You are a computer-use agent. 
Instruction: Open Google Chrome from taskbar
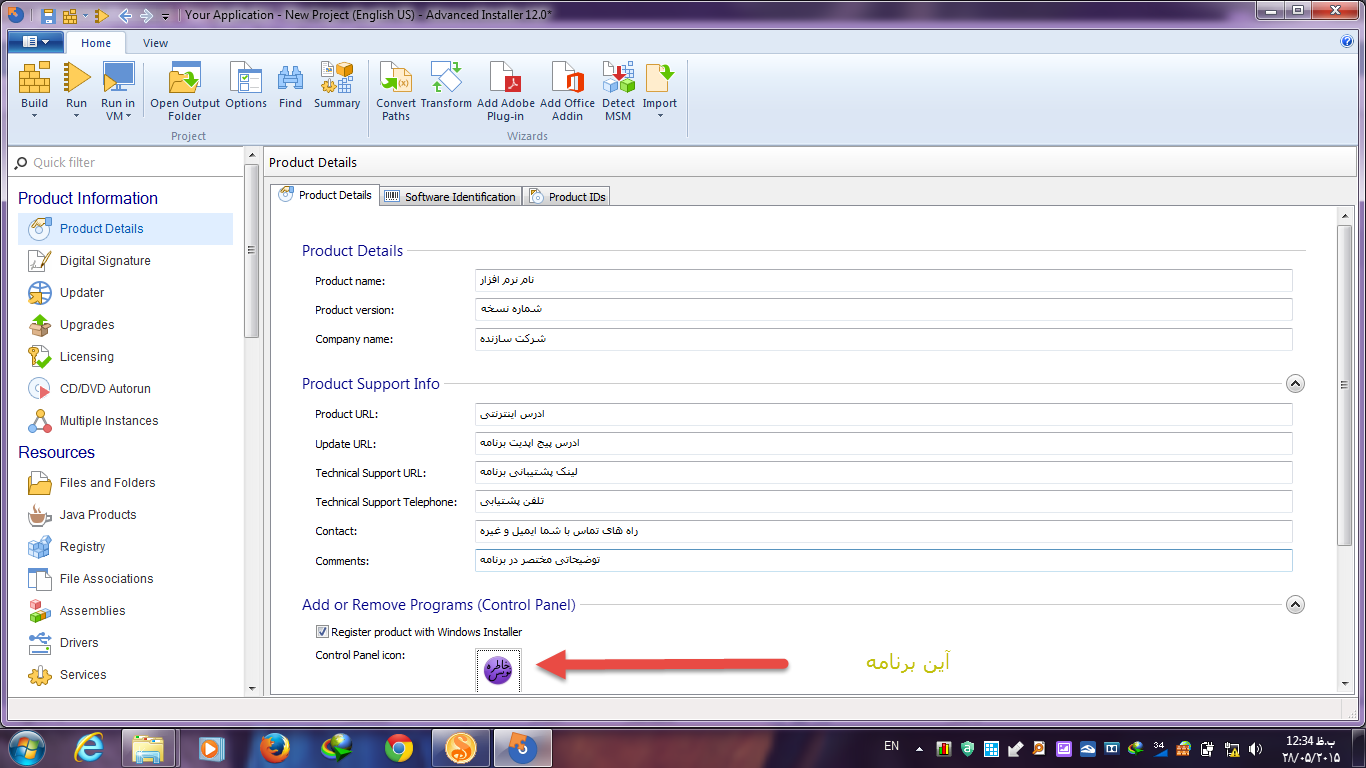pyautogui.click(x=399, y=747)
